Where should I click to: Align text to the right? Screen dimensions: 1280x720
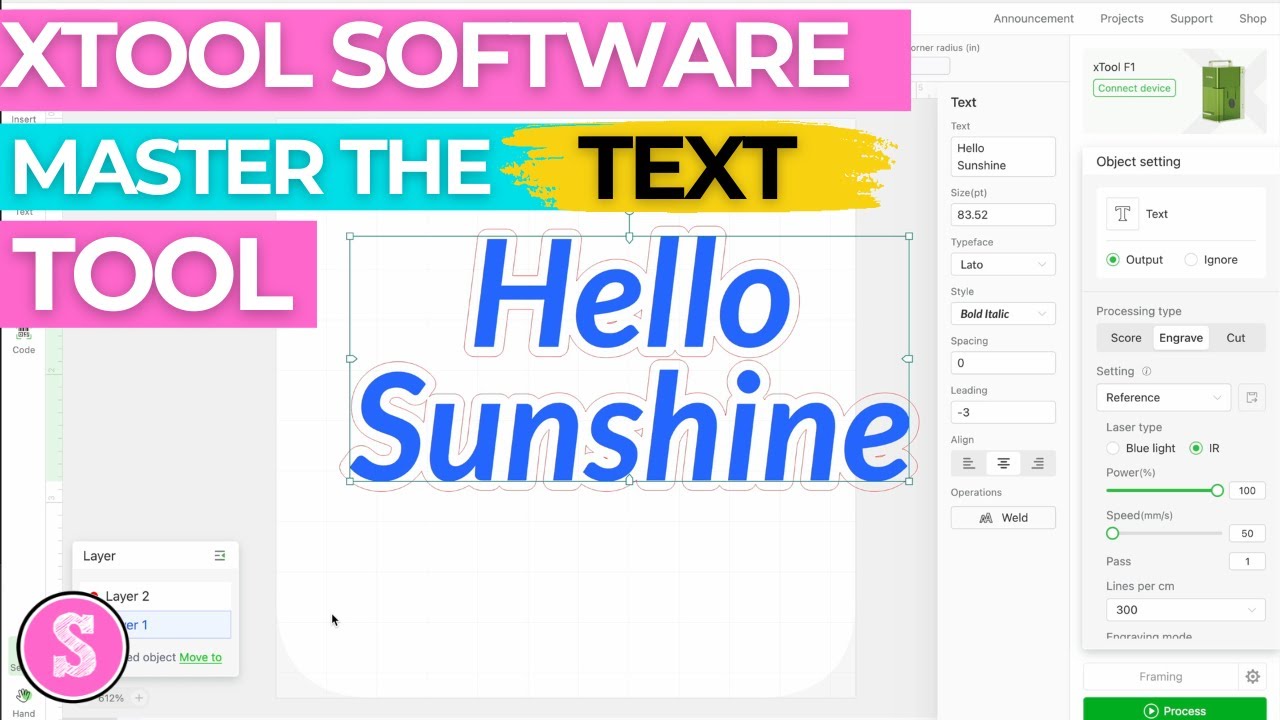point(1038,463)
